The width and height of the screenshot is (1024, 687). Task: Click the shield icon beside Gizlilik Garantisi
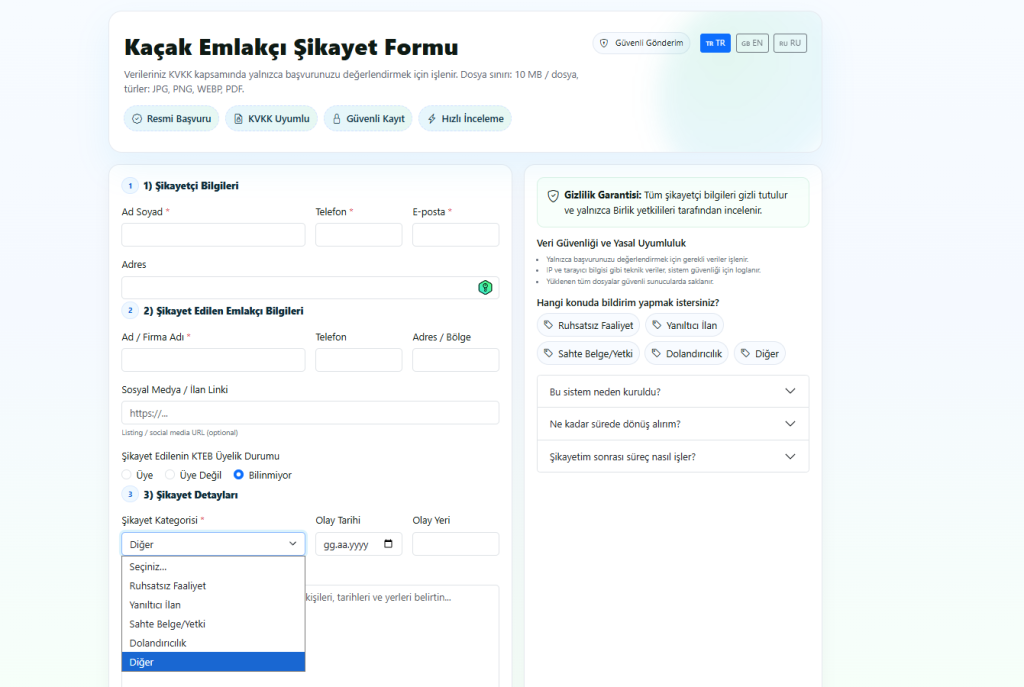click(x=553, y=196)
